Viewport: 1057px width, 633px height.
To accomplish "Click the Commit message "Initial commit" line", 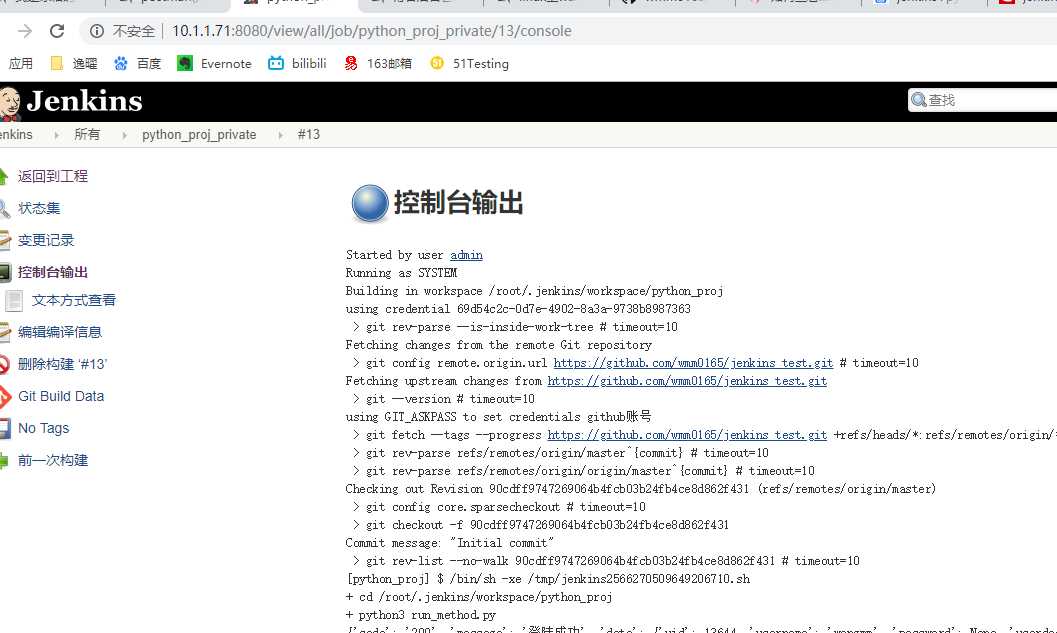I will click(450, 543).
